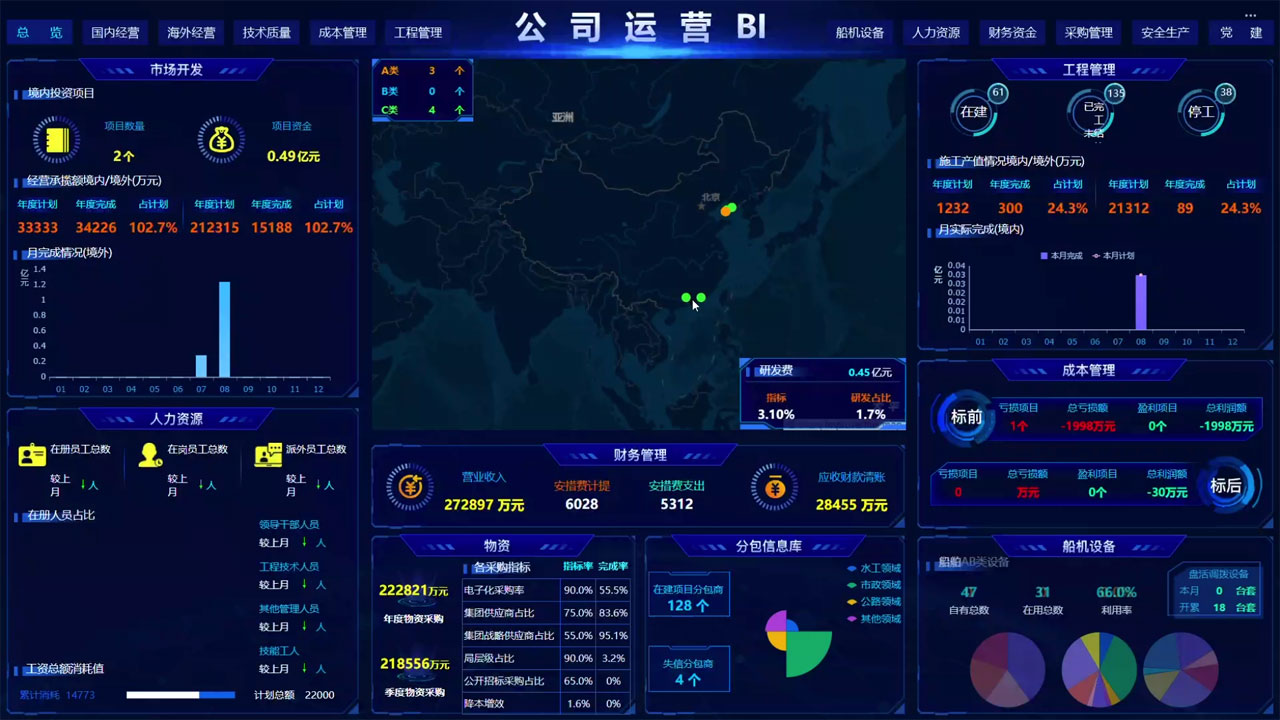Click the registered employees ID card icon
The height and width of the screenshot is (720, 1280).
(x=32, y=455)
